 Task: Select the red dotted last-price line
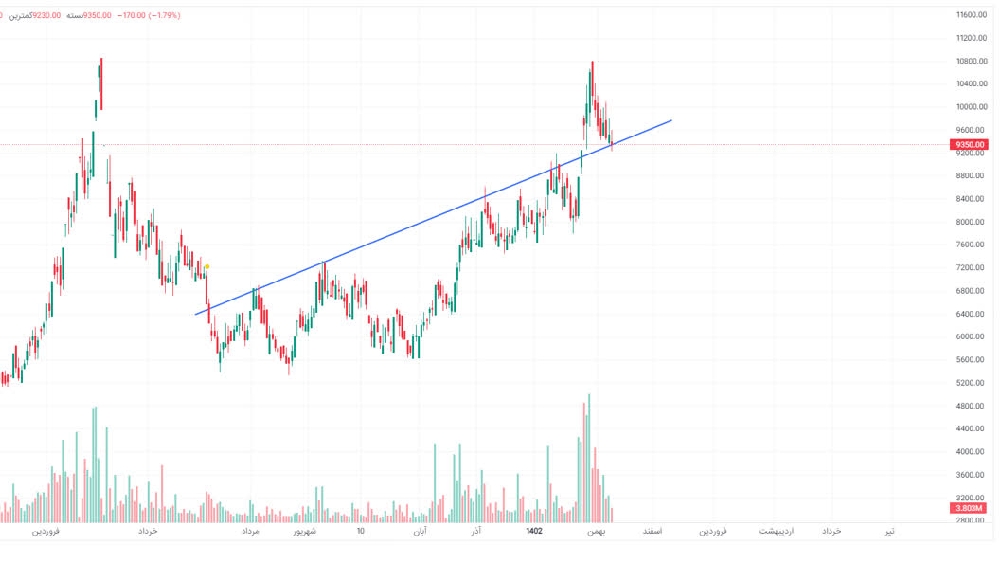475,145
